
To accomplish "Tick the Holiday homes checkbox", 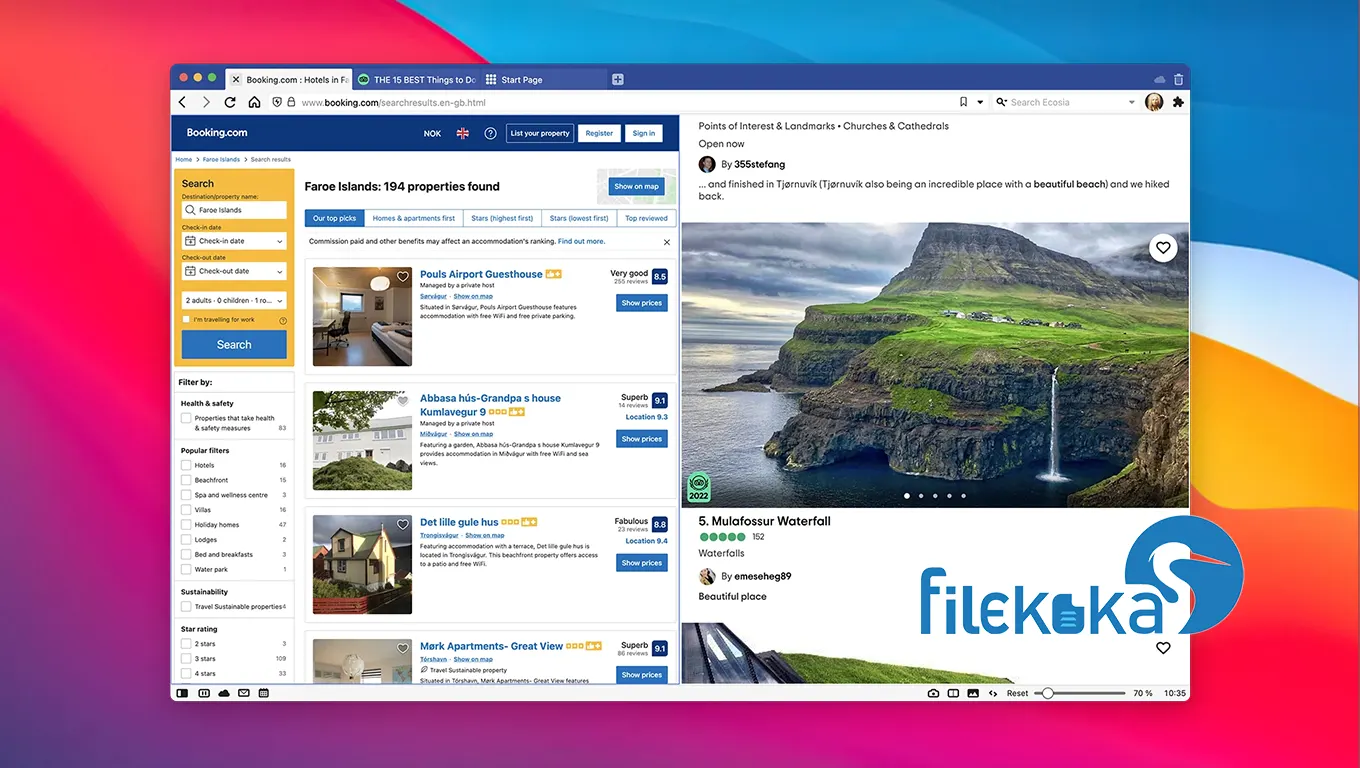I will [186, 525].
